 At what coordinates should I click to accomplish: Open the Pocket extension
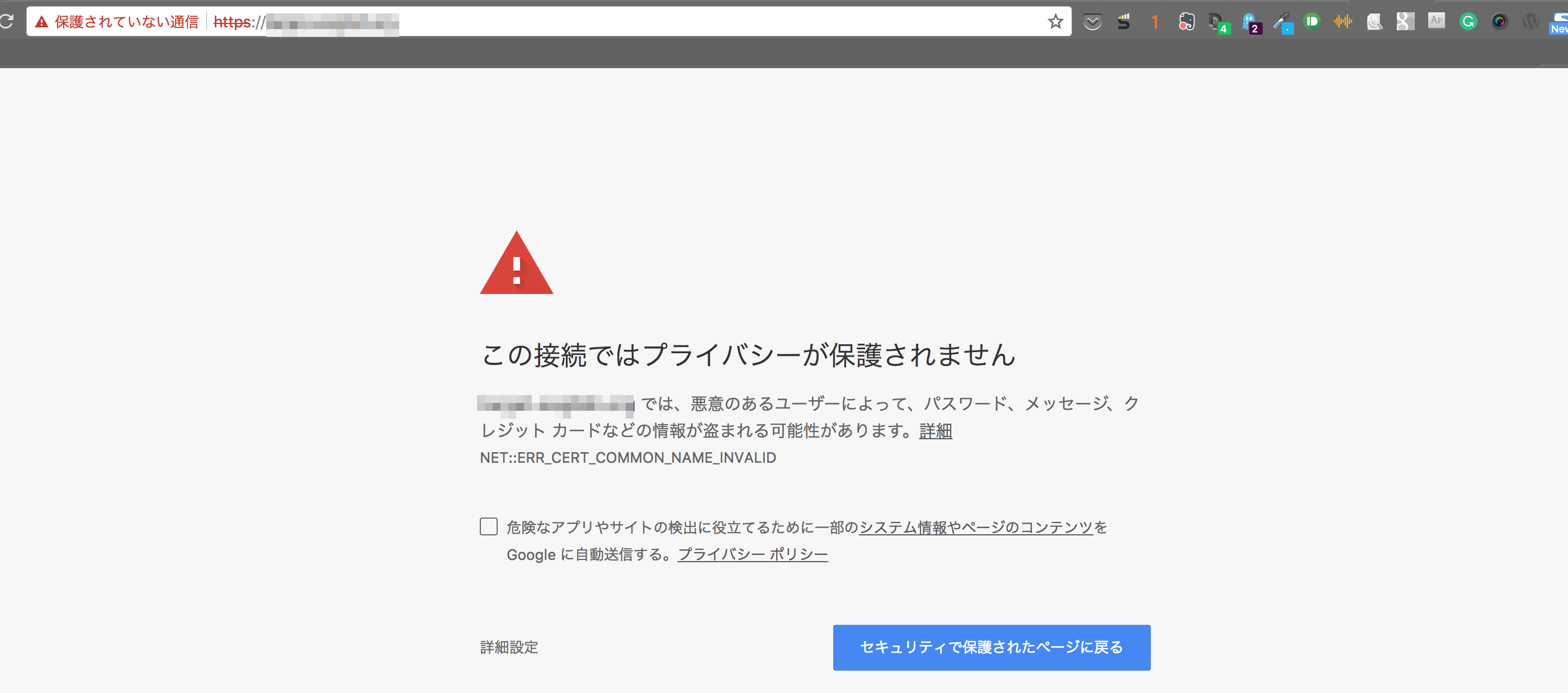click(x=1093, y=21)
